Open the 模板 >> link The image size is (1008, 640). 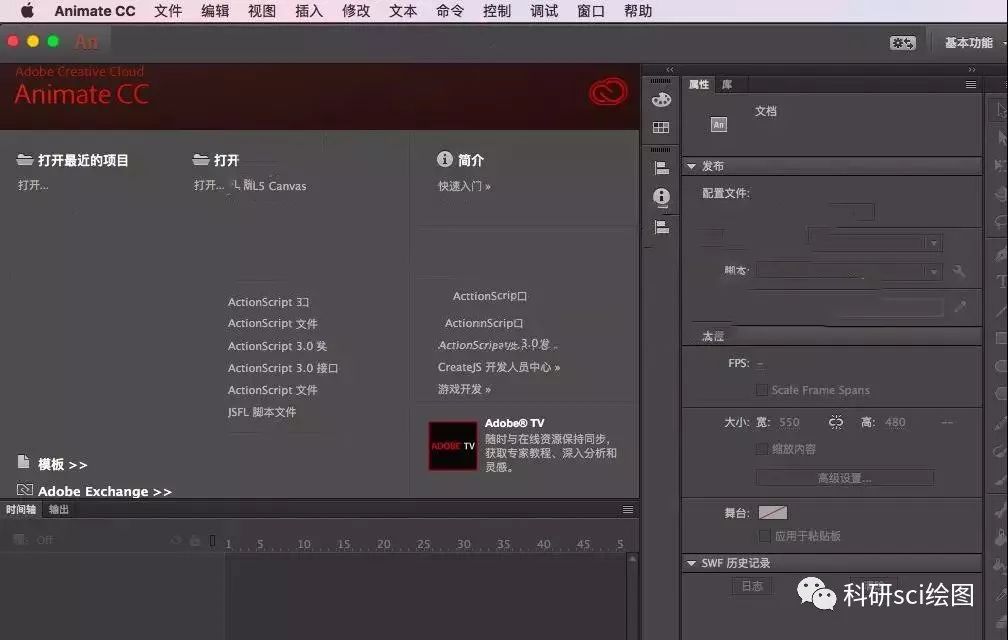62,464
